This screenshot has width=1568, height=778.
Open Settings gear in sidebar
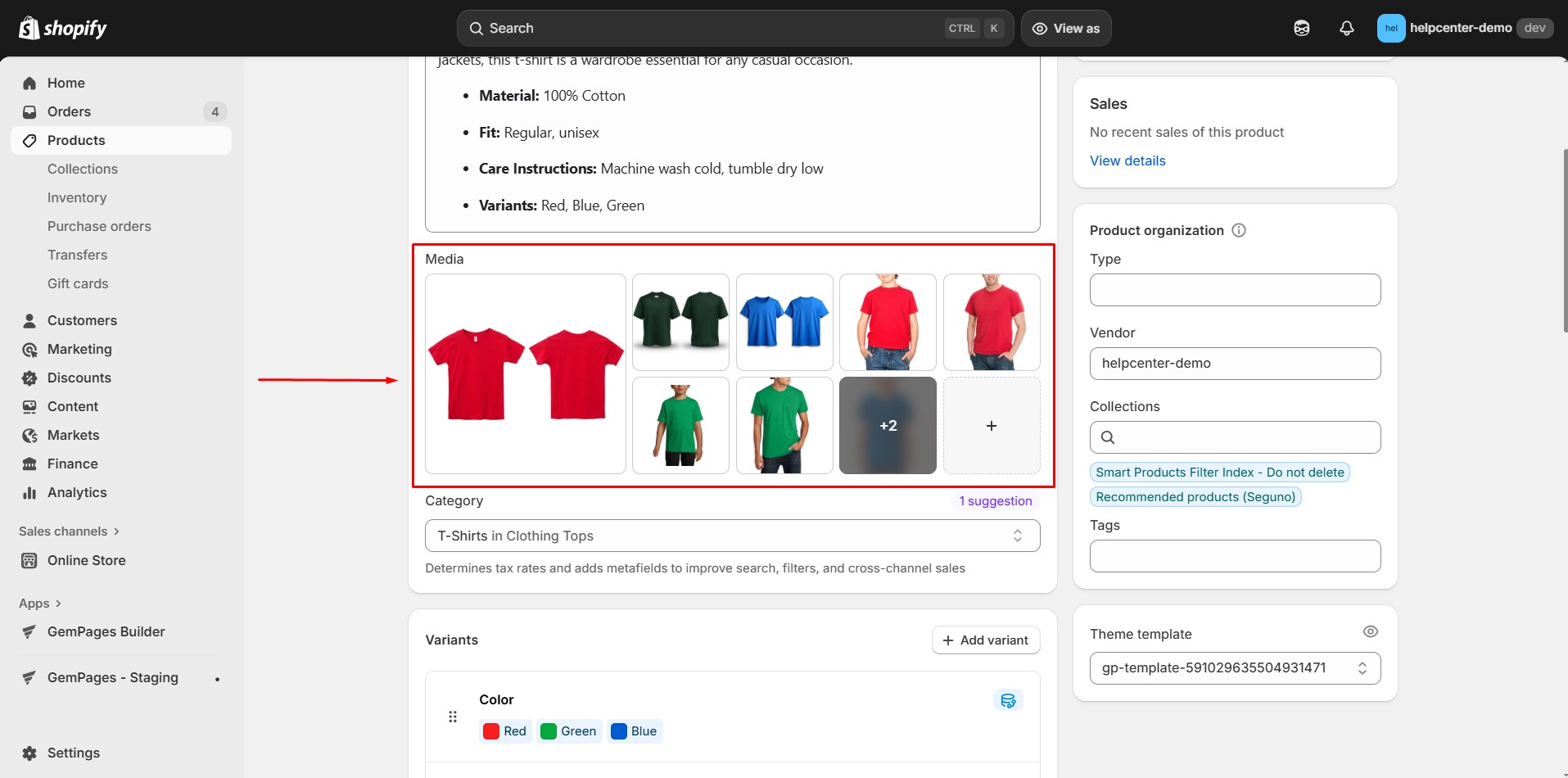click(30, 753)
